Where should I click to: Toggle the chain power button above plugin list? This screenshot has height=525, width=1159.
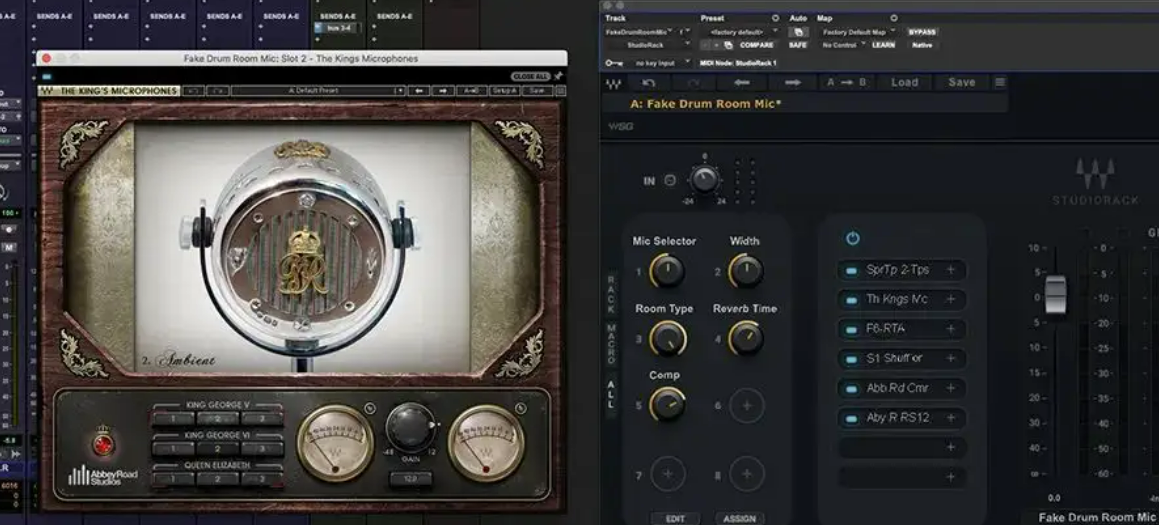(x=852, y=238)
